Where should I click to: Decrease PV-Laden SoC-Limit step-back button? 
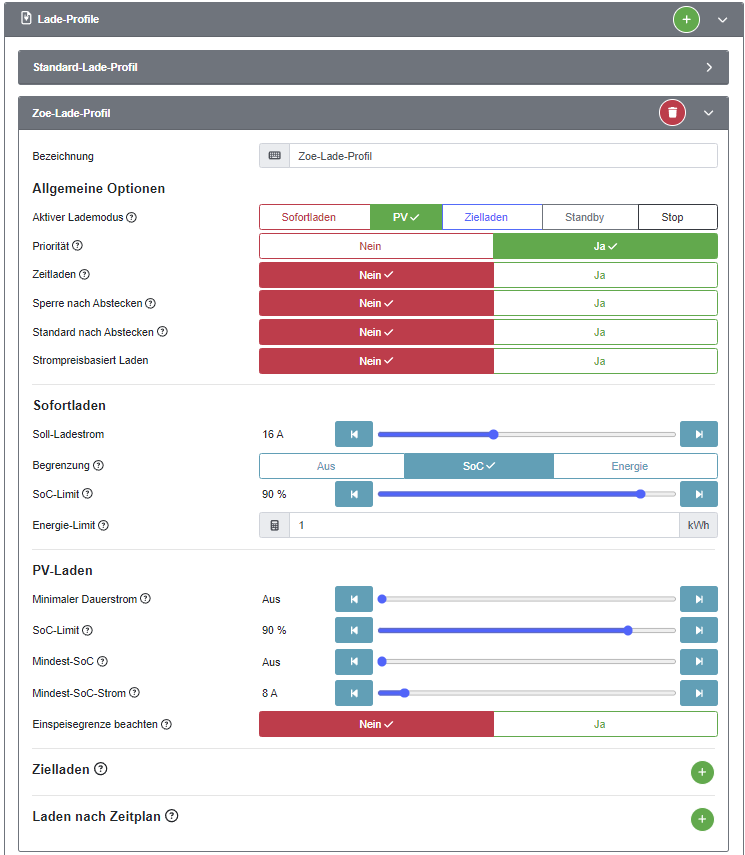tap(354, 630)
